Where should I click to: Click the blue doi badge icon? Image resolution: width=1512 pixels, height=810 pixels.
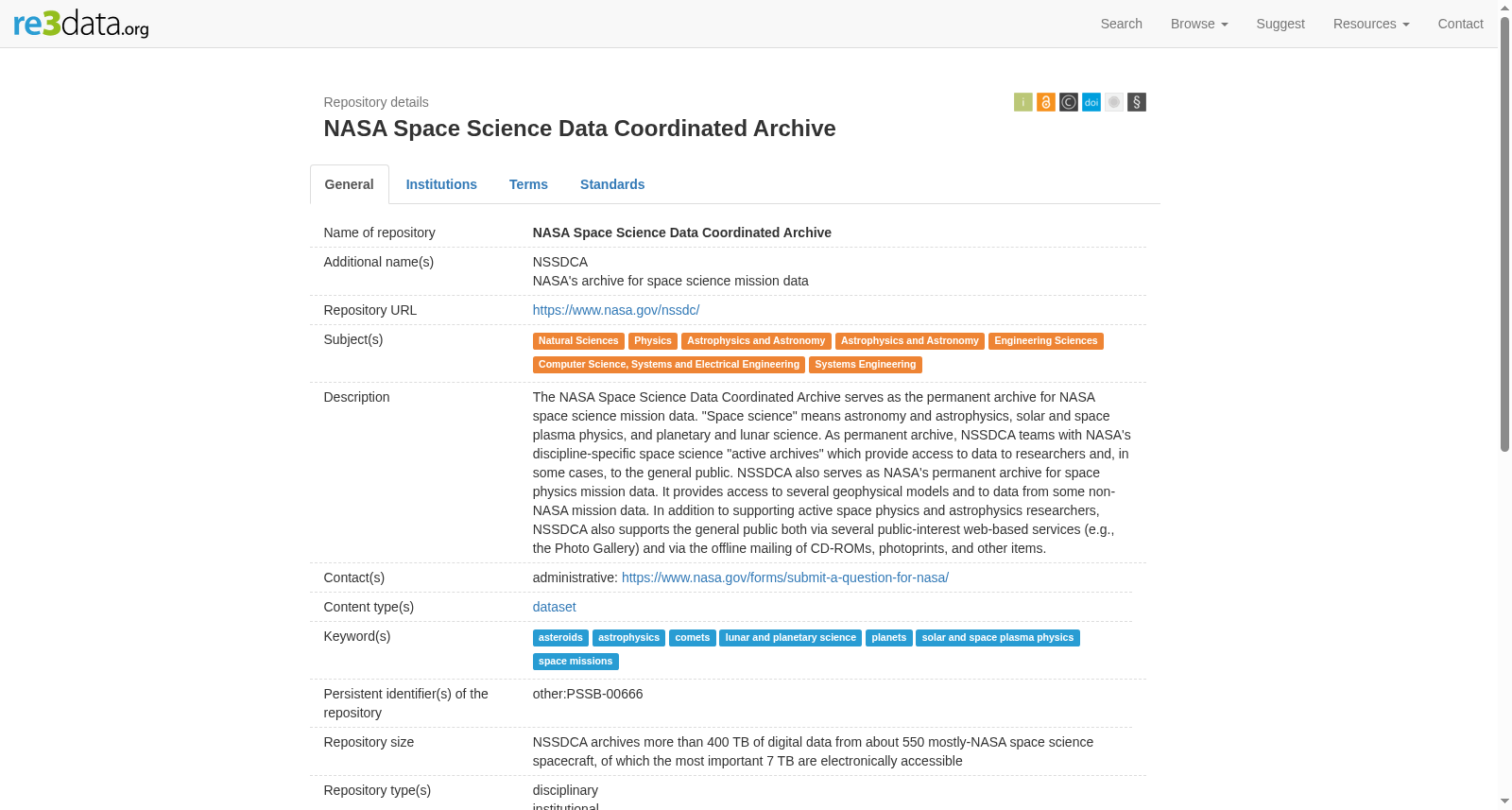(1091, 102)
